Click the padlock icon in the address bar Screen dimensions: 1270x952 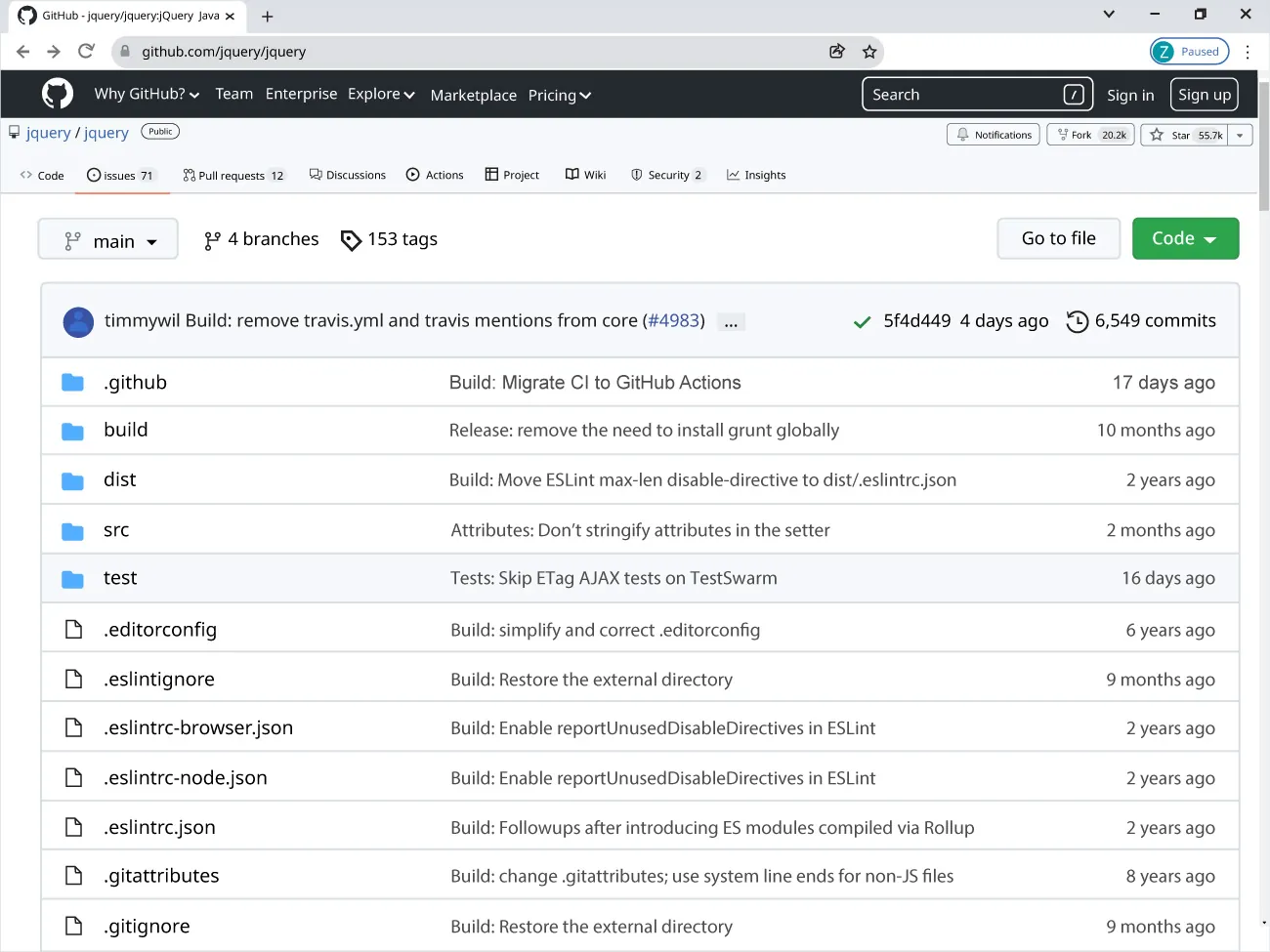[x=123, y=51]
